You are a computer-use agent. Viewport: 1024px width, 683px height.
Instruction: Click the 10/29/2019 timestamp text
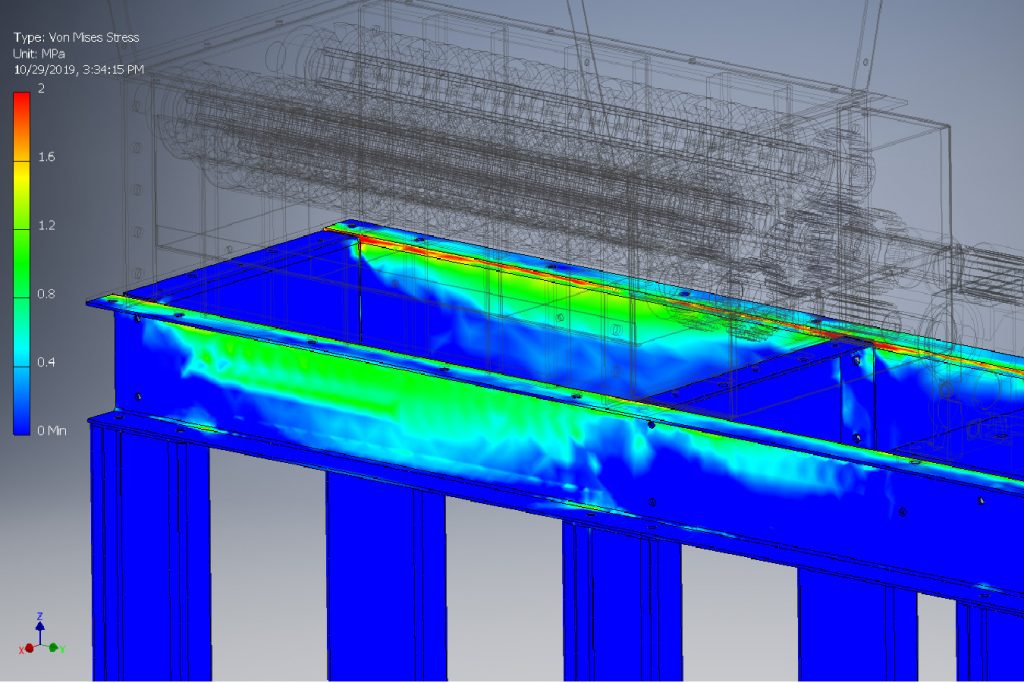pos(79,70)
